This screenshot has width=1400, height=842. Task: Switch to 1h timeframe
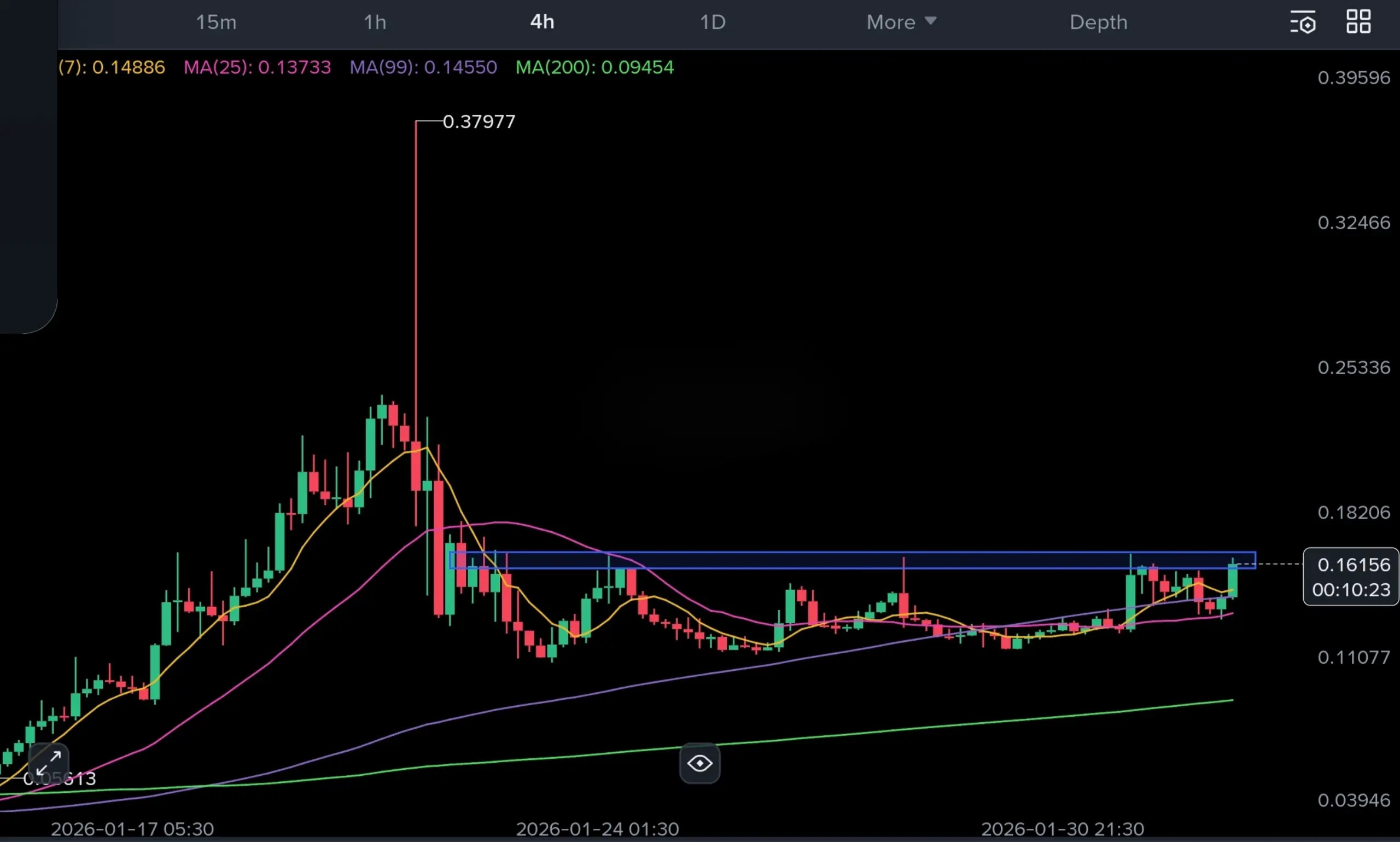coord(375,22)
